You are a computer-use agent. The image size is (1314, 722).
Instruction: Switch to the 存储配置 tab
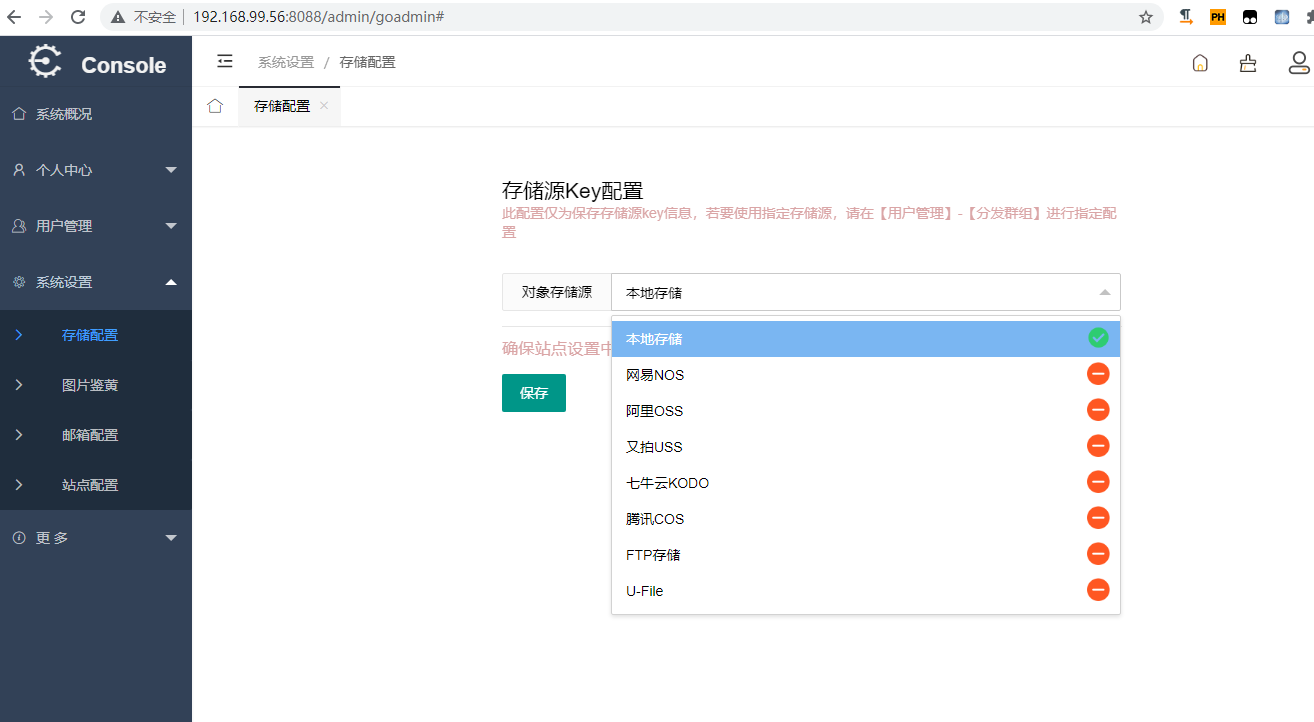[282, 104]
